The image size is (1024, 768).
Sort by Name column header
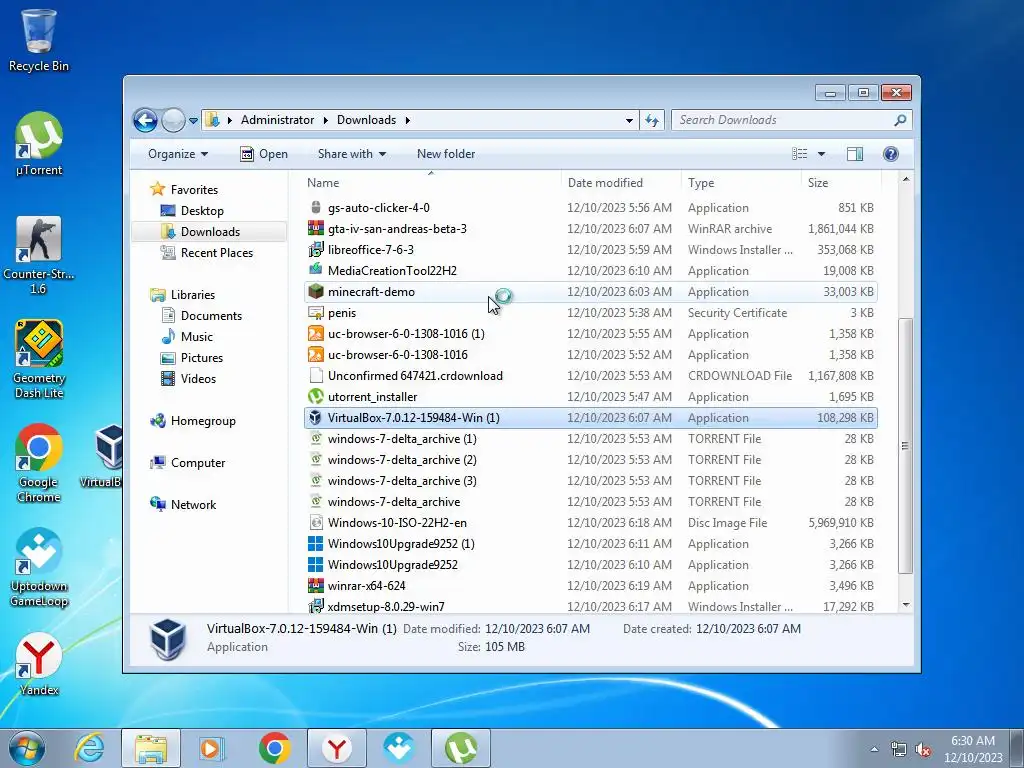[x=431, y=183]
